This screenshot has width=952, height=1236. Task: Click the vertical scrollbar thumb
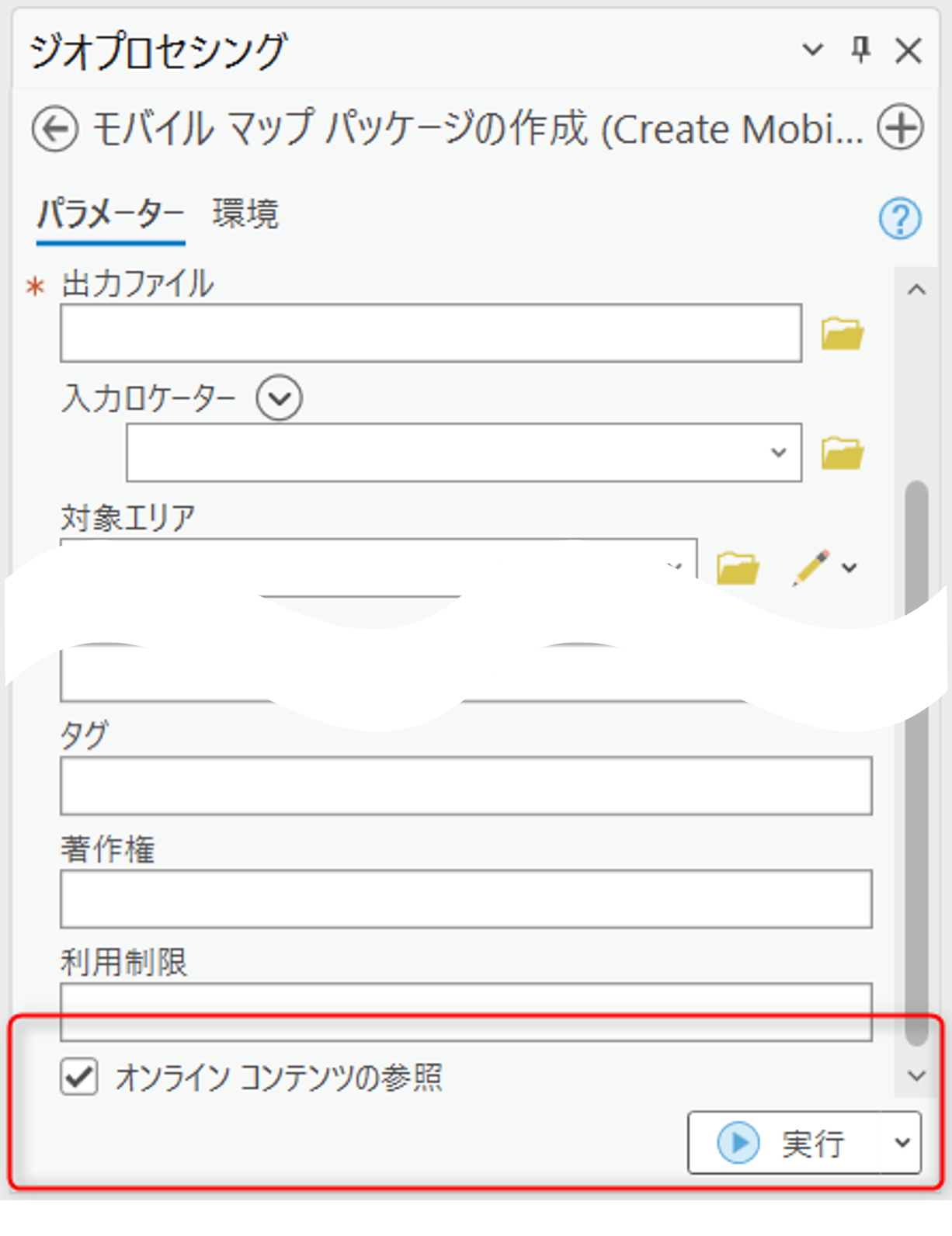coord(917,764)
